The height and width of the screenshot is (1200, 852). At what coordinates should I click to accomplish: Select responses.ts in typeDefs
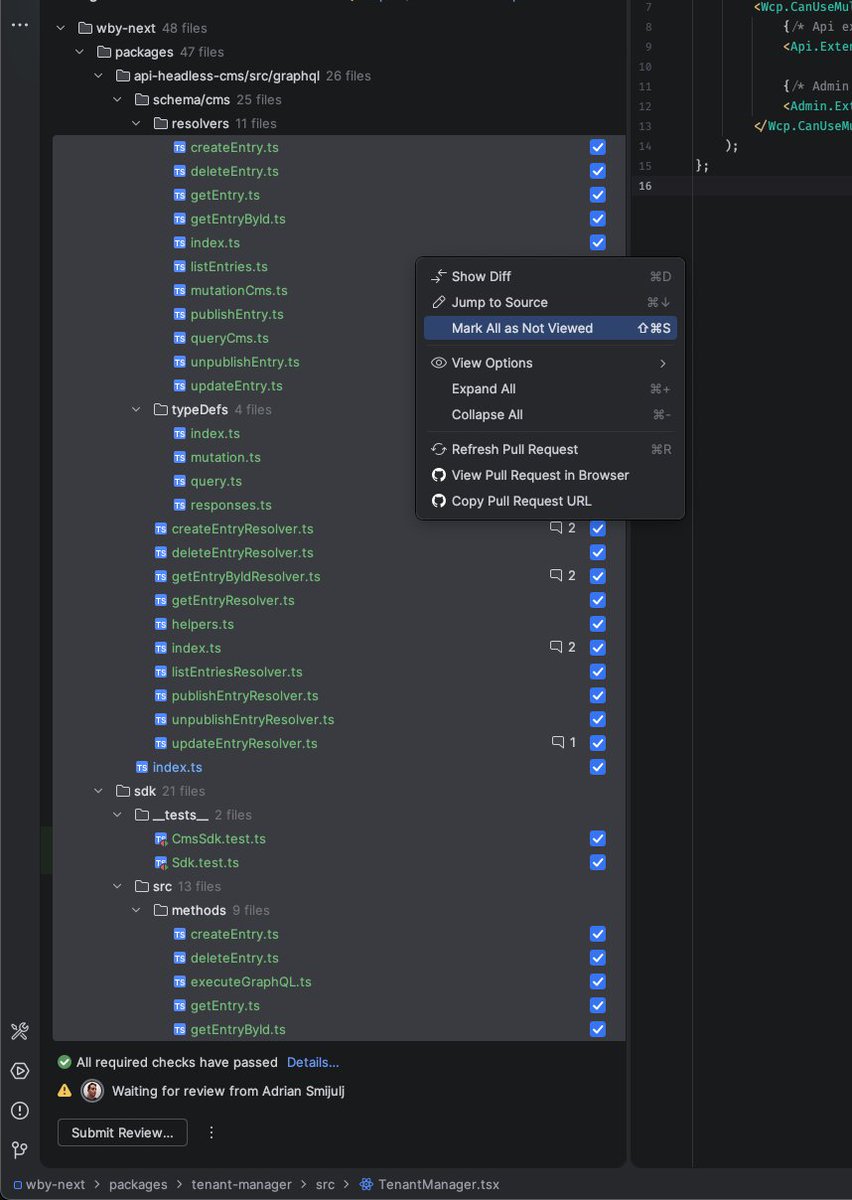pyautogui.click(x=231, y=505)
